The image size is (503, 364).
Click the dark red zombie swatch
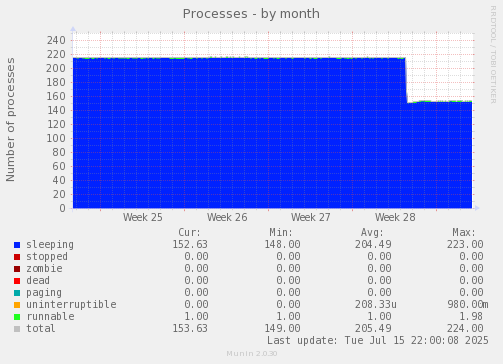coord(17,269)
